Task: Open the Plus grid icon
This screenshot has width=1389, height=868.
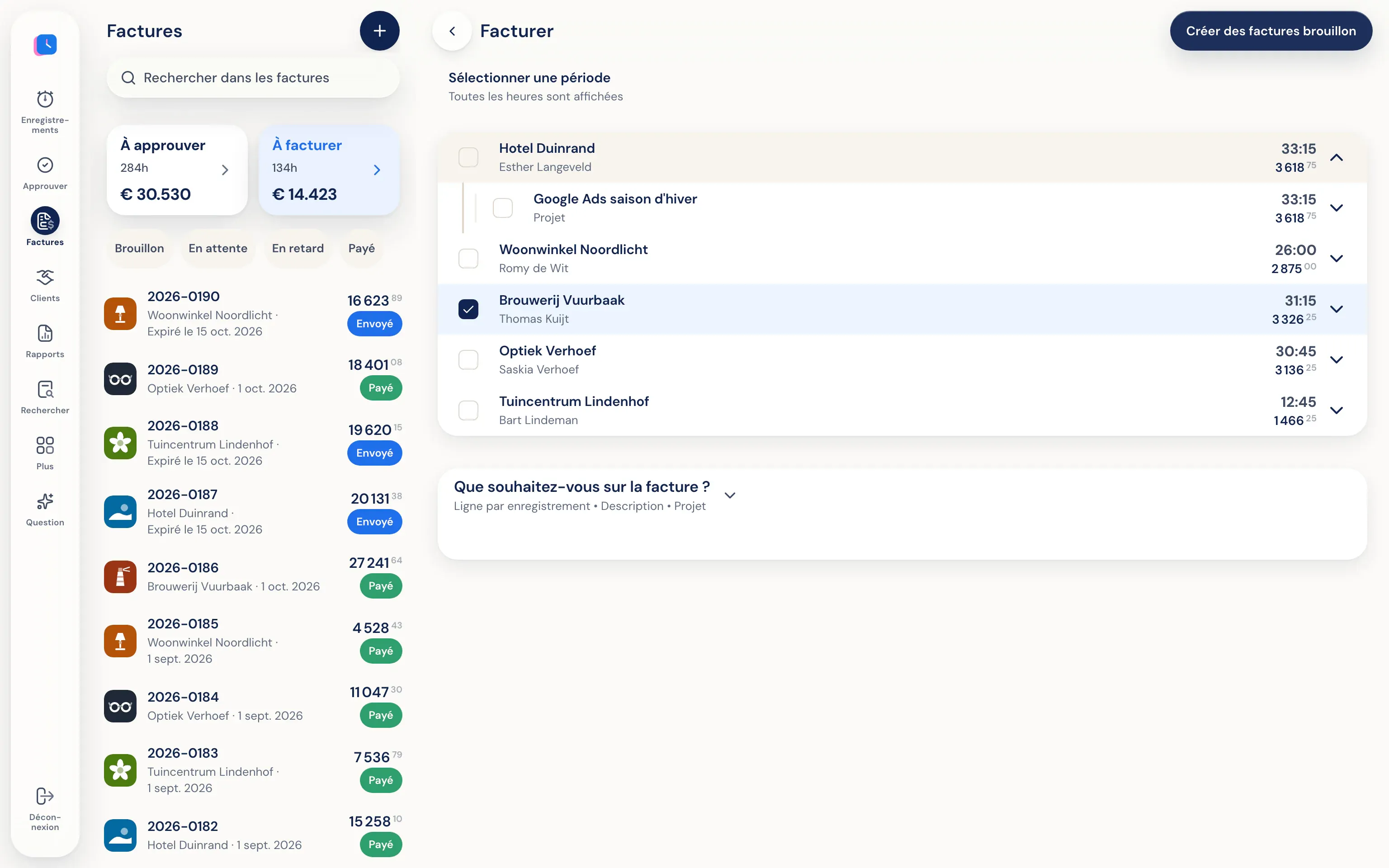Action: coord(45,445)
